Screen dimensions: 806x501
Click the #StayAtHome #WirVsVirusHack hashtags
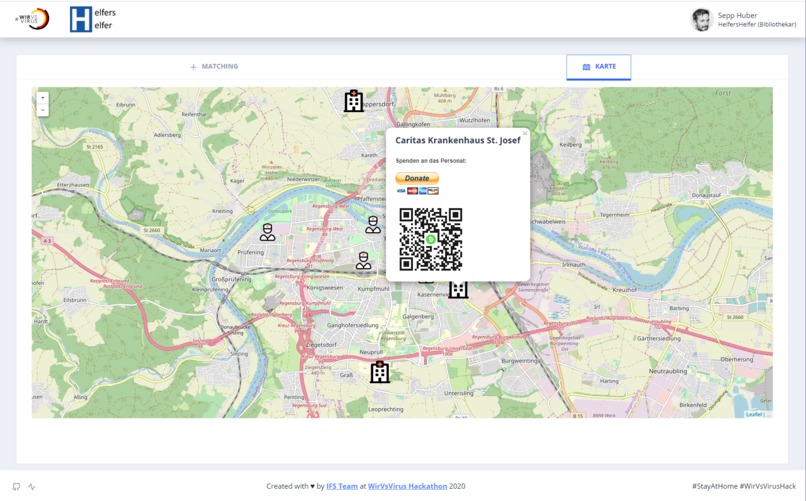pos(744,486)
